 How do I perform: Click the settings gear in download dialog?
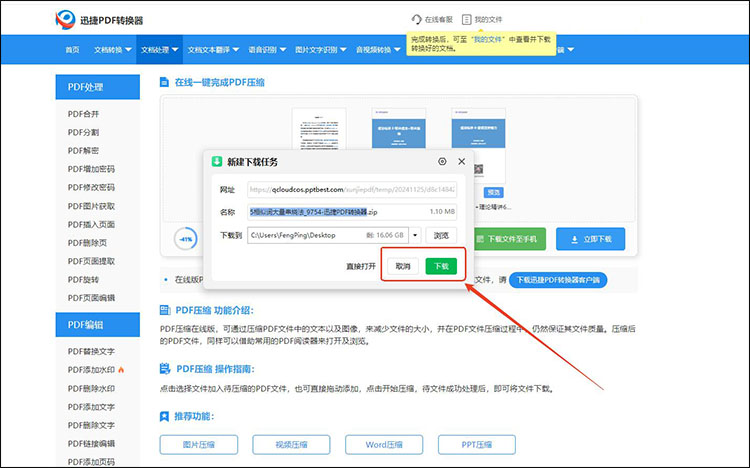coord(442,162)
